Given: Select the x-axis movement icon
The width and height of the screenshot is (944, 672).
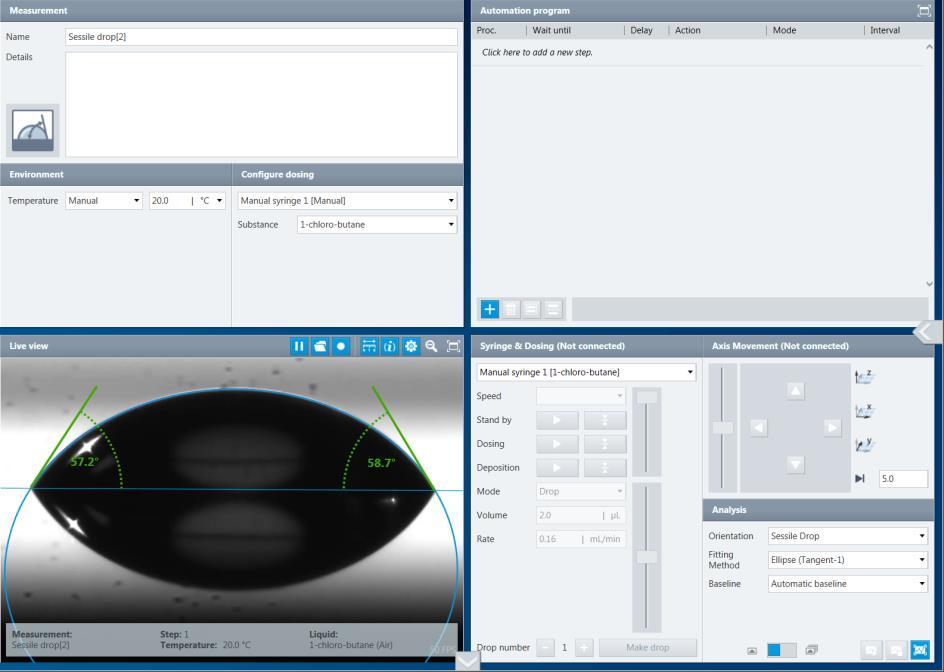Looking at the screenshot, I should (x=865, y=411).
